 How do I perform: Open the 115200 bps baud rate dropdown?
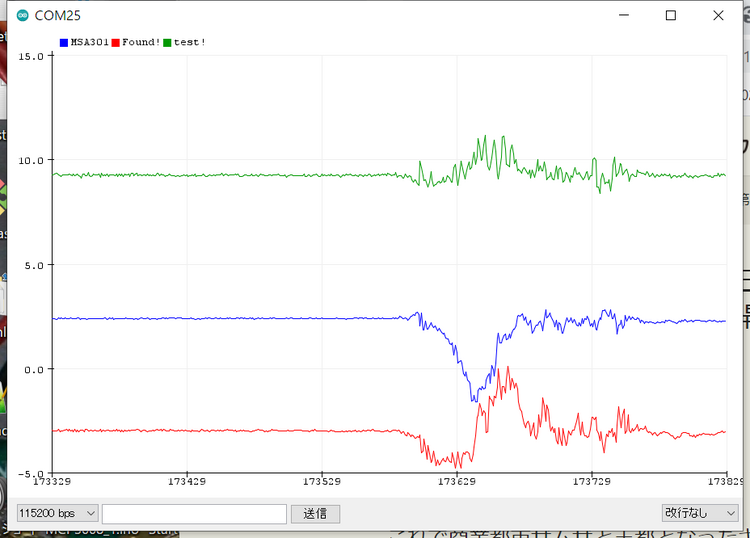[x=57, y=513]
